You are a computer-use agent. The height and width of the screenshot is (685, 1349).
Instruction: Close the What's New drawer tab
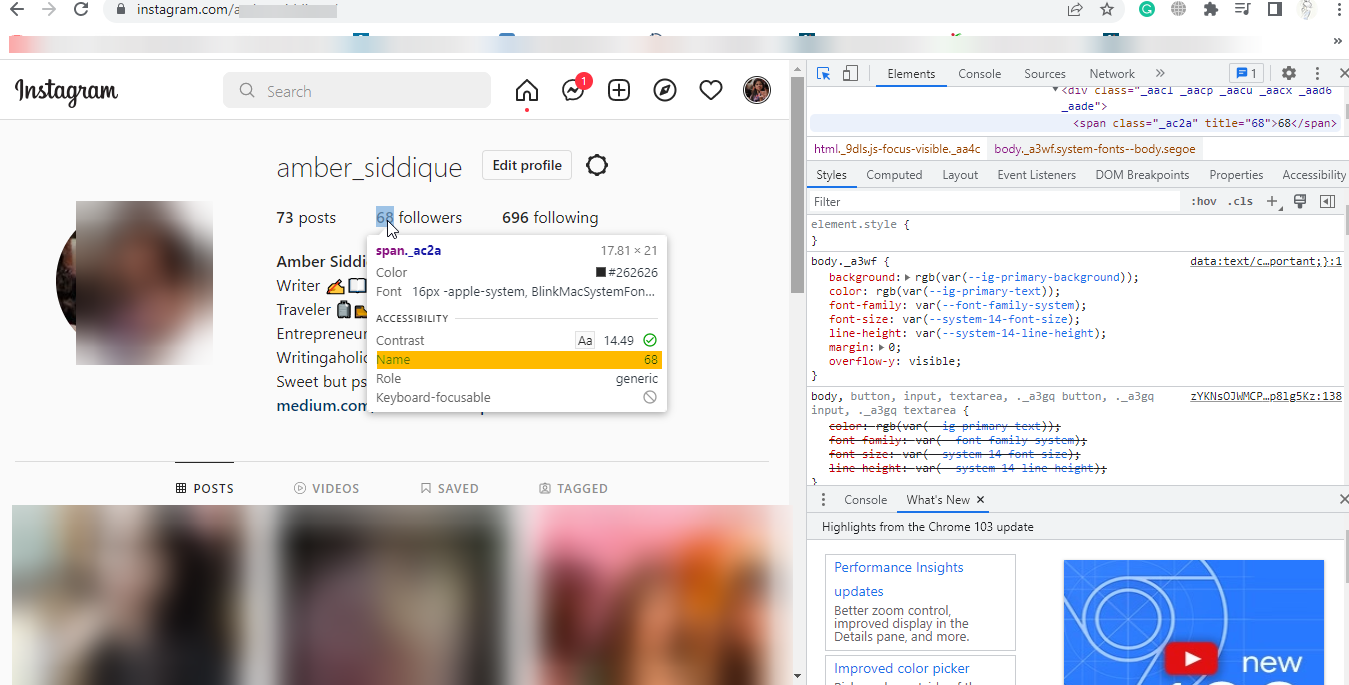[980, 500]
